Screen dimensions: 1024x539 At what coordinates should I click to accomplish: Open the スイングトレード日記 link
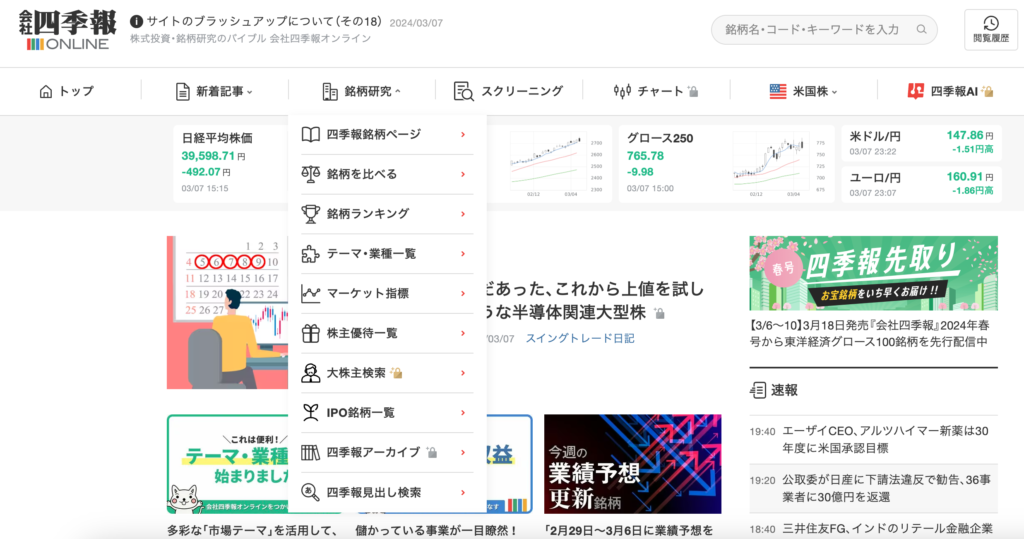click(579, 339)
